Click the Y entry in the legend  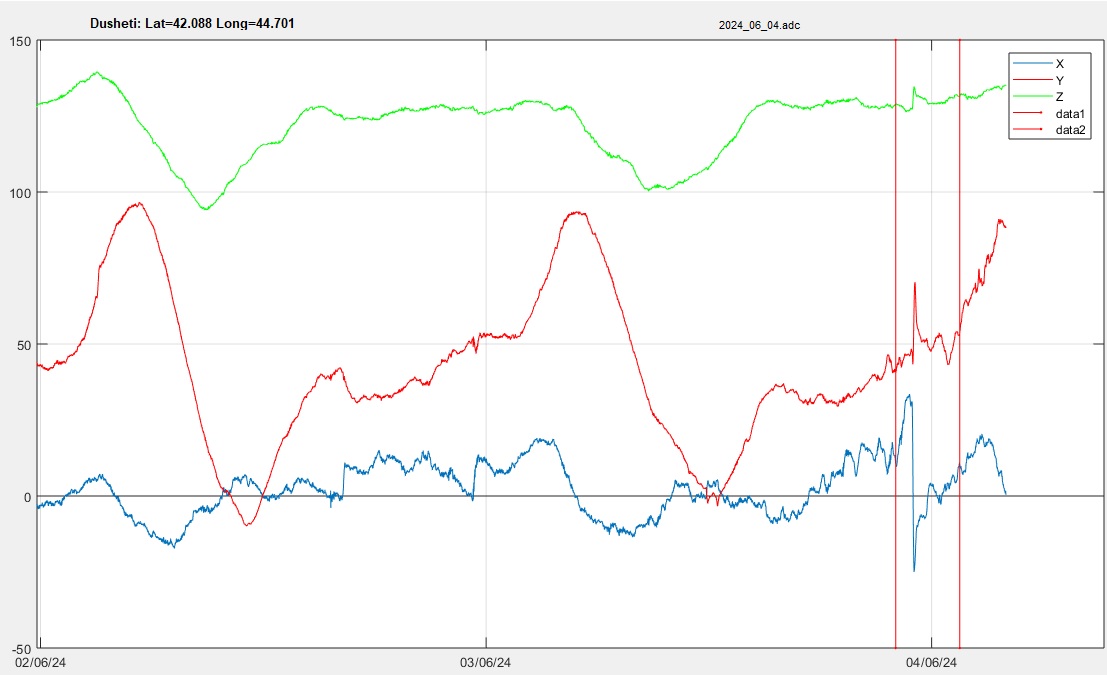click(1060, 80)
